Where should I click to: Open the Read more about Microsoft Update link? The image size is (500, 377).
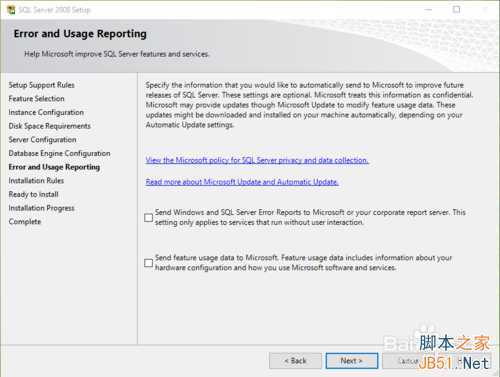point(242,182)
